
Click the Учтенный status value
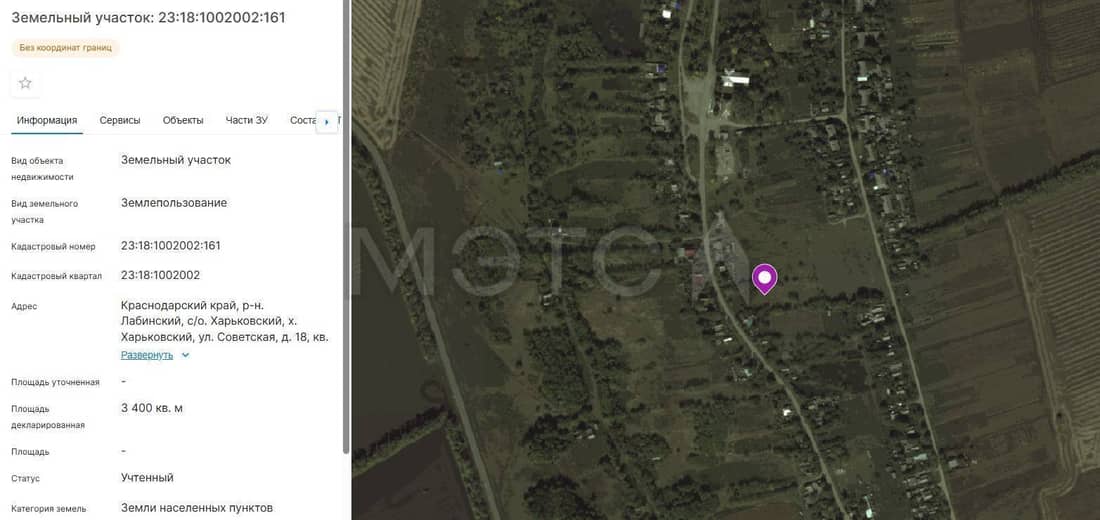point(147,478)
